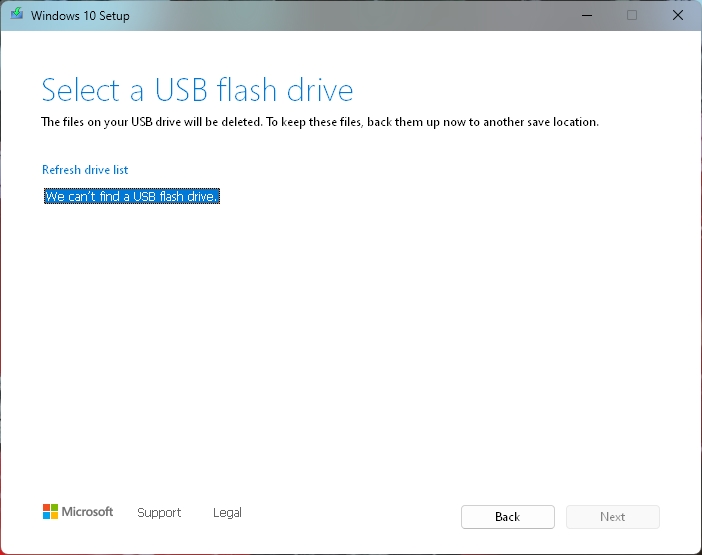Refresh the drive list
This screenshot has height=555, width=702.
click(x=85, y=170)
